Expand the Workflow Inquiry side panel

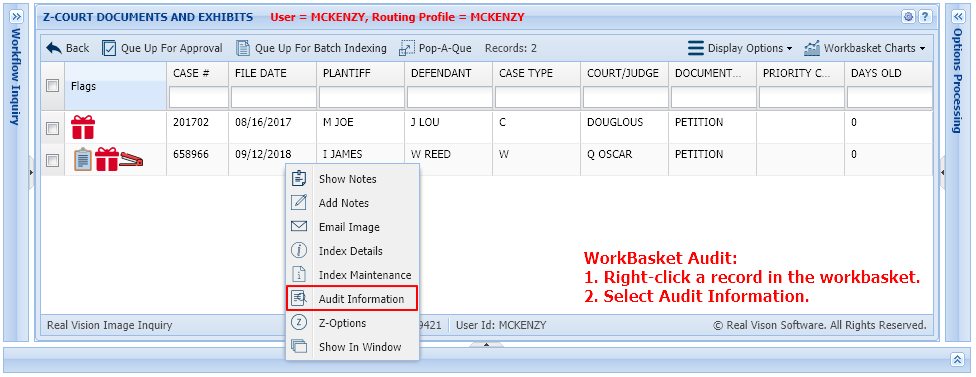17,17
